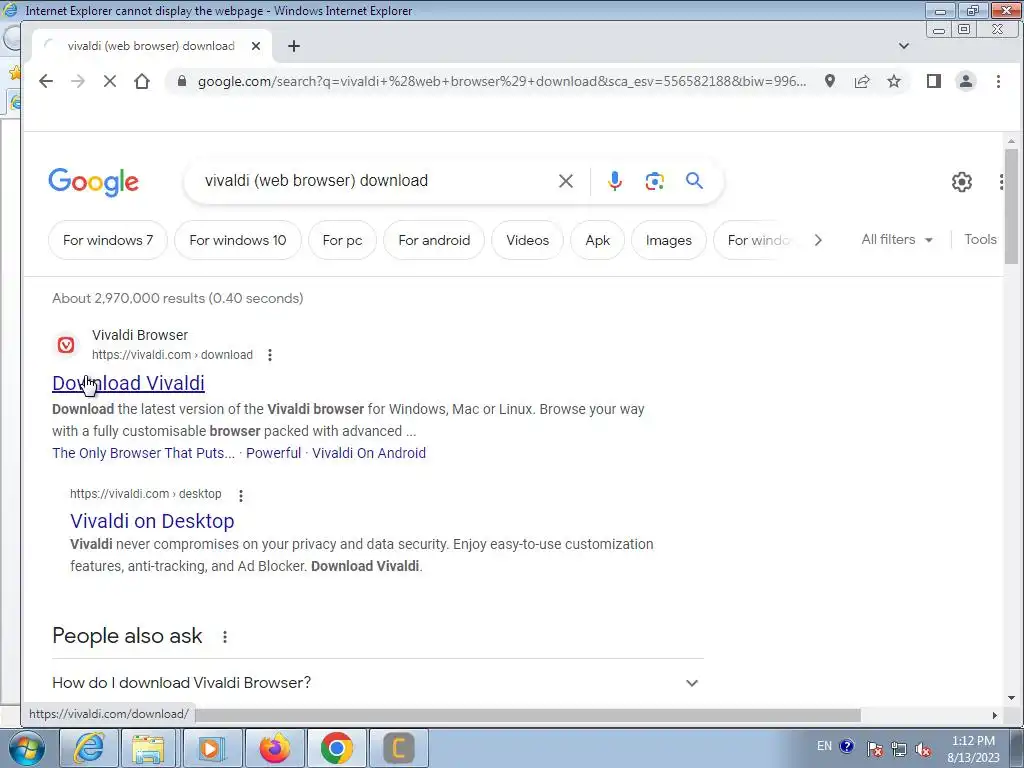Click the horizontal scrollbar thumb
Screen dimensions: 1024x768
528,715
